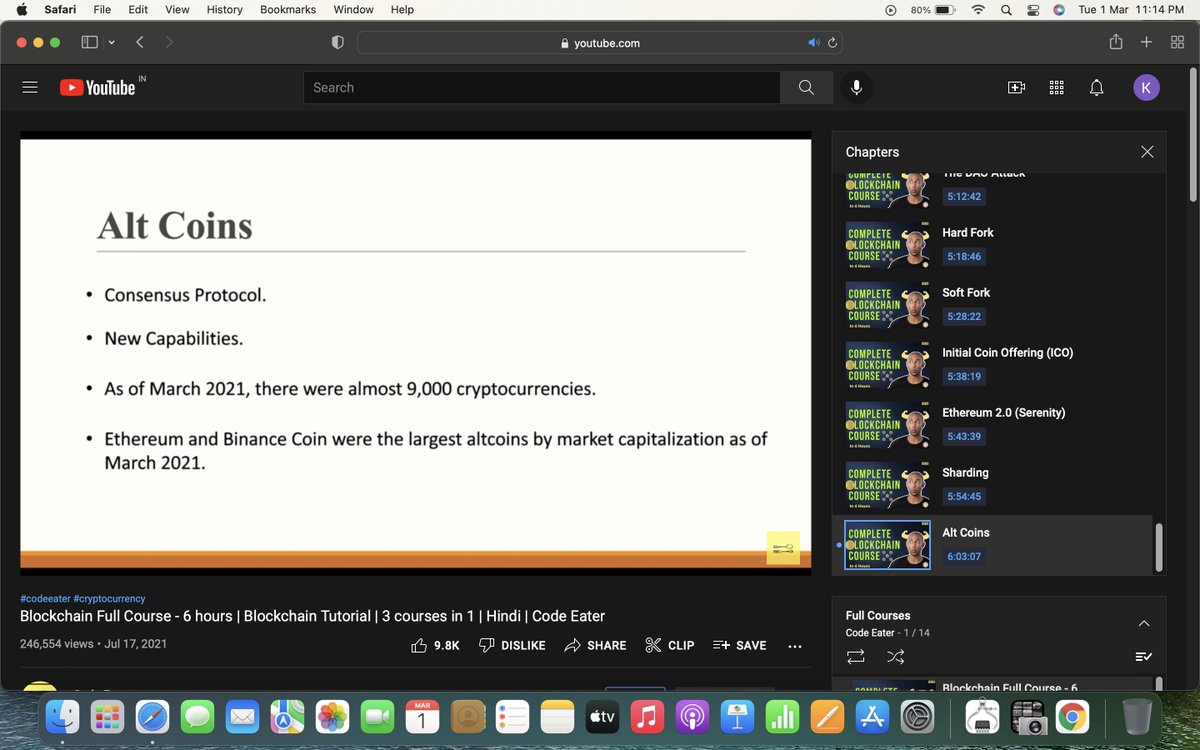1200x750 pixels.
Task: Open Music app from the Dock
Action: (x=647, y=716)
